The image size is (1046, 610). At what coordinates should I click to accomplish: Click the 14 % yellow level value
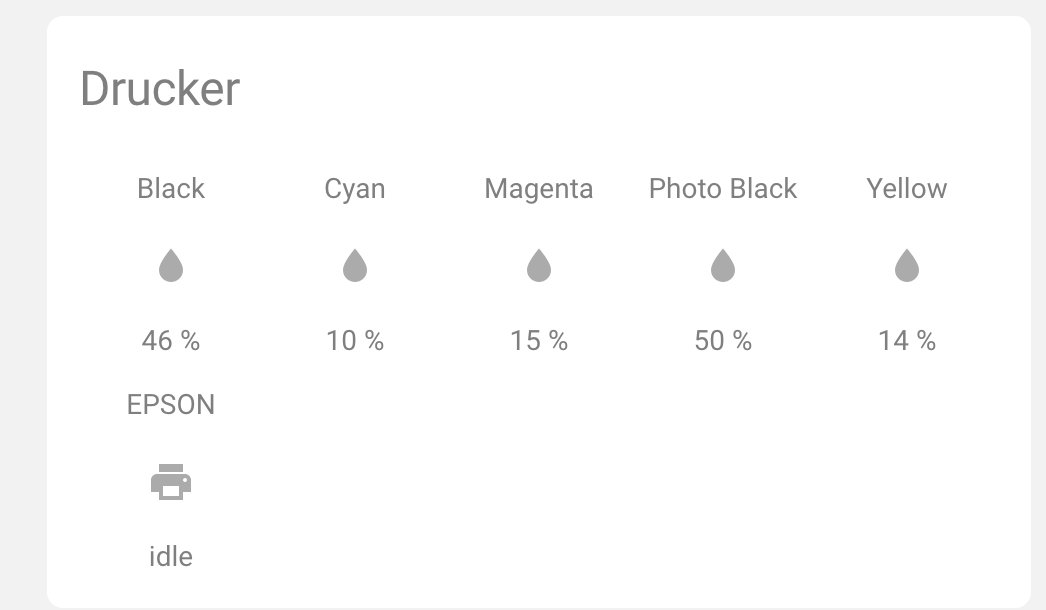[907, 341]
